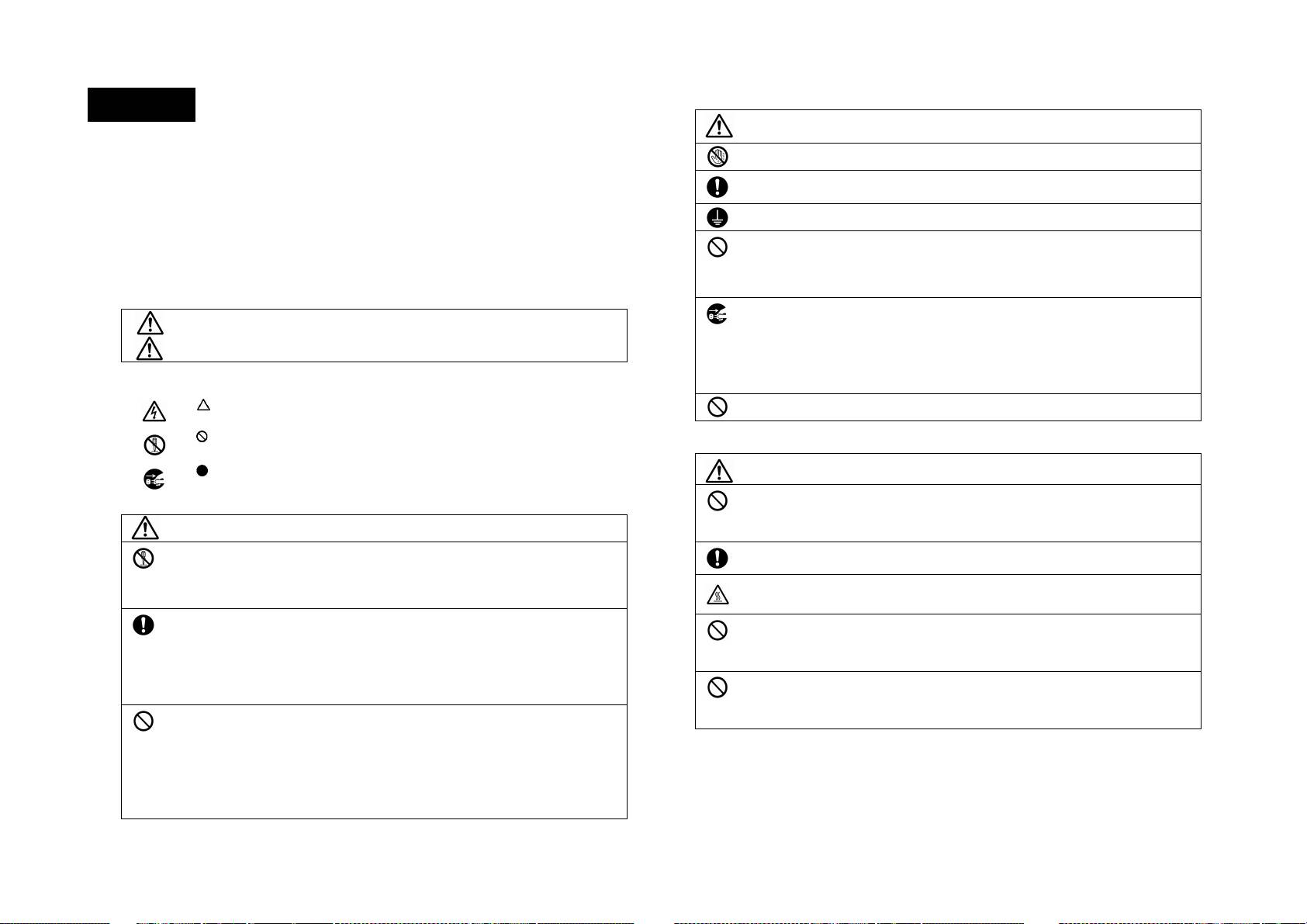Click prohibition circle in left table's bottom row
The image size is (1307, 924).
[x=143, y=722]
